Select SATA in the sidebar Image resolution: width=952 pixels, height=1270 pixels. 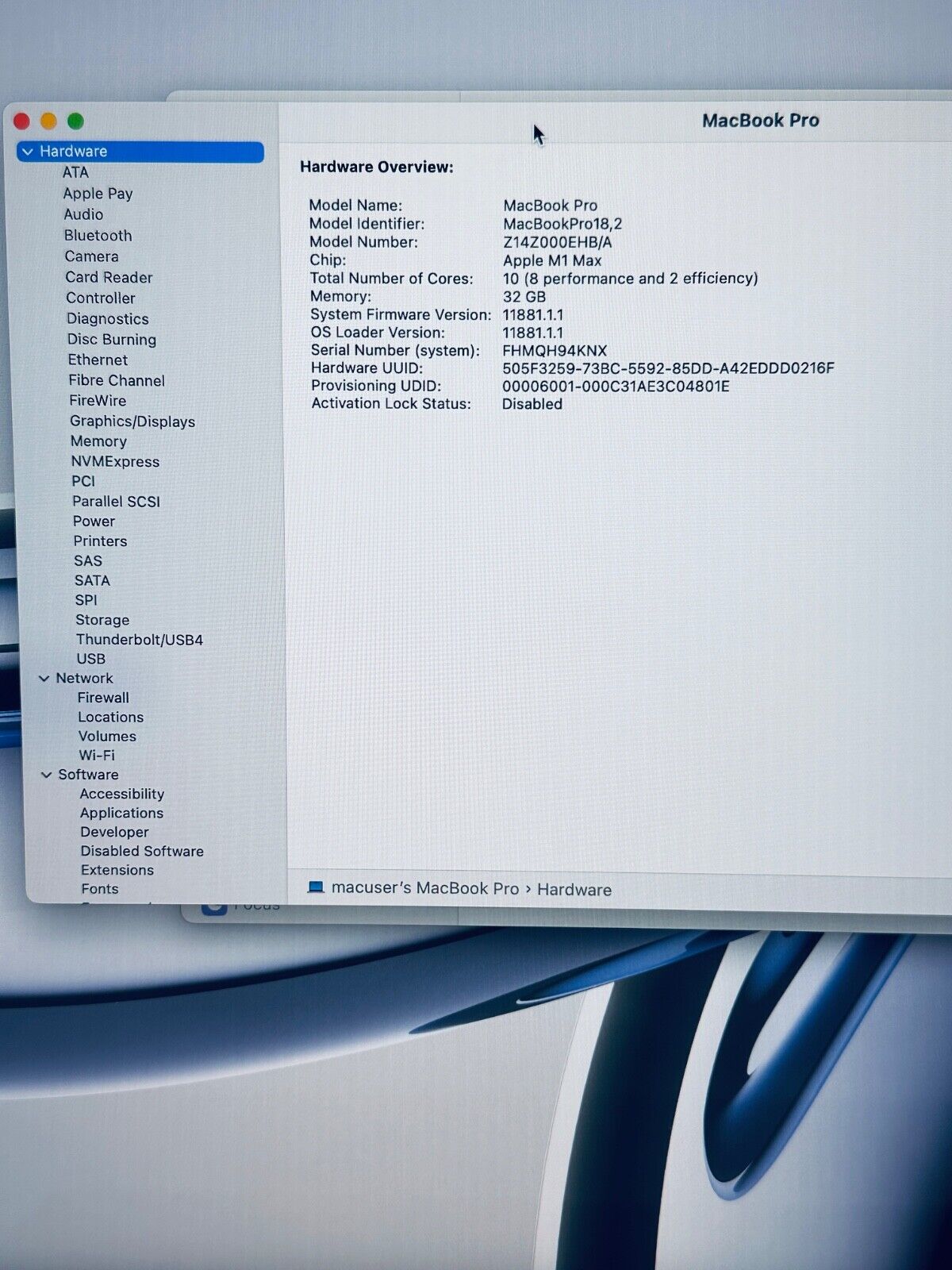point(92,580)
